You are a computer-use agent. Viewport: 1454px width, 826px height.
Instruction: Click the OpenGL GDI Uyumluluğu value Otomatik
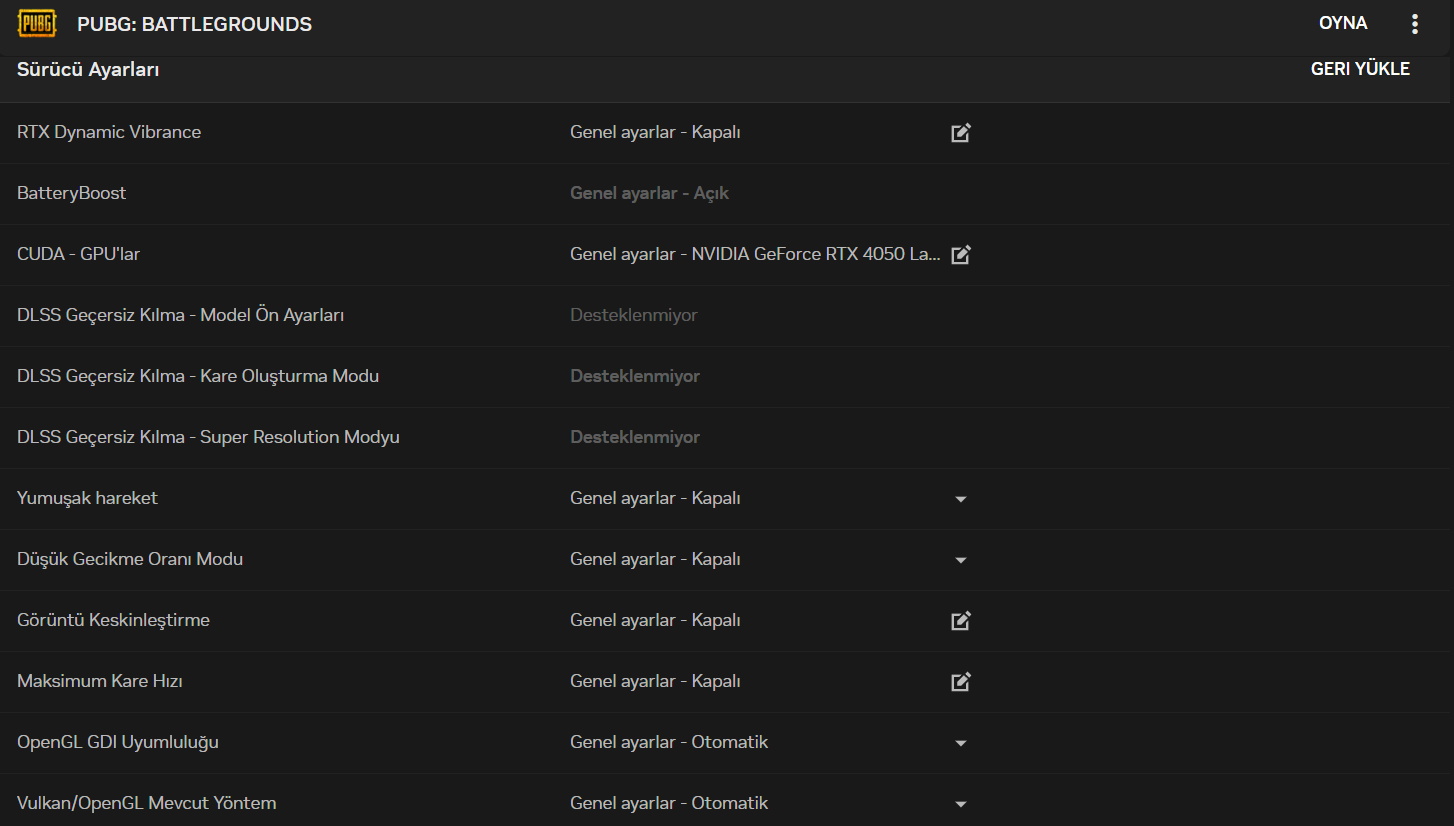coord(669,742)
